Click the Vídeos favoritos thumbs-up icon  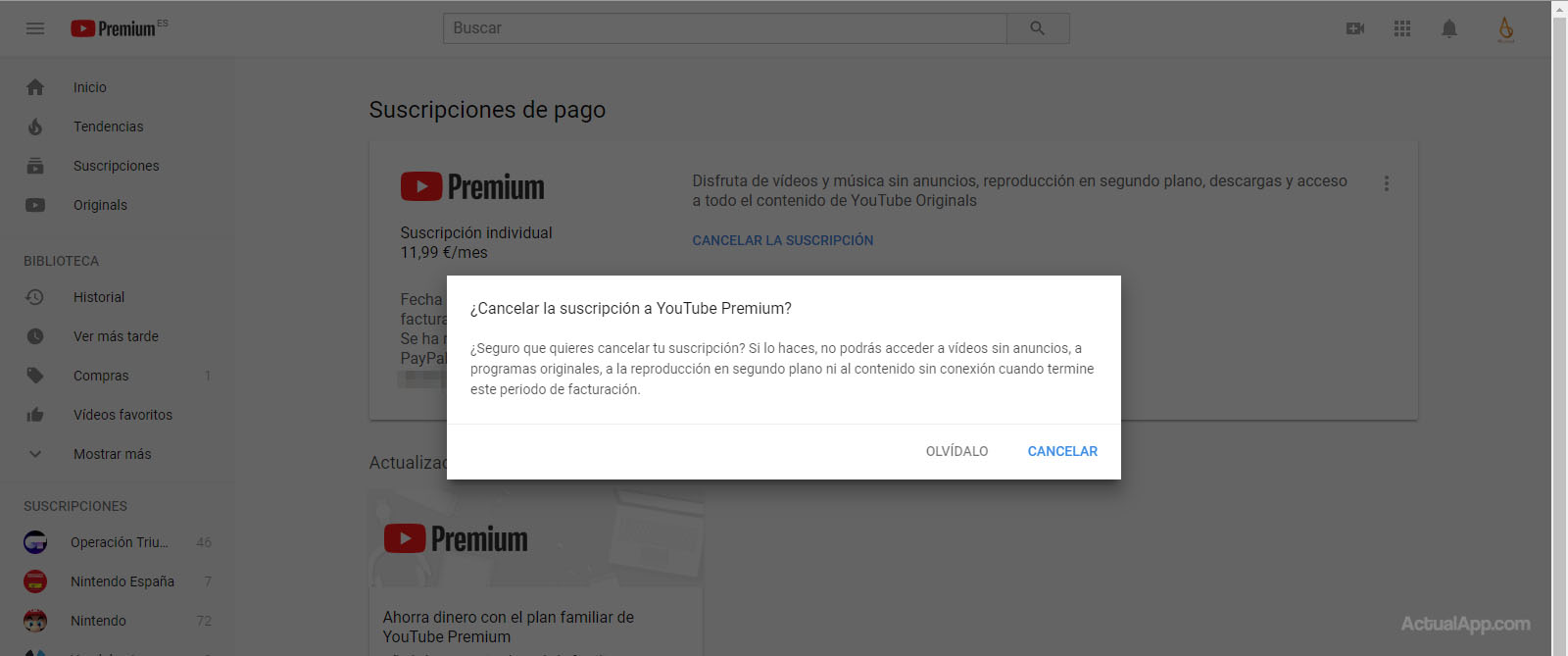coord(35,415)
